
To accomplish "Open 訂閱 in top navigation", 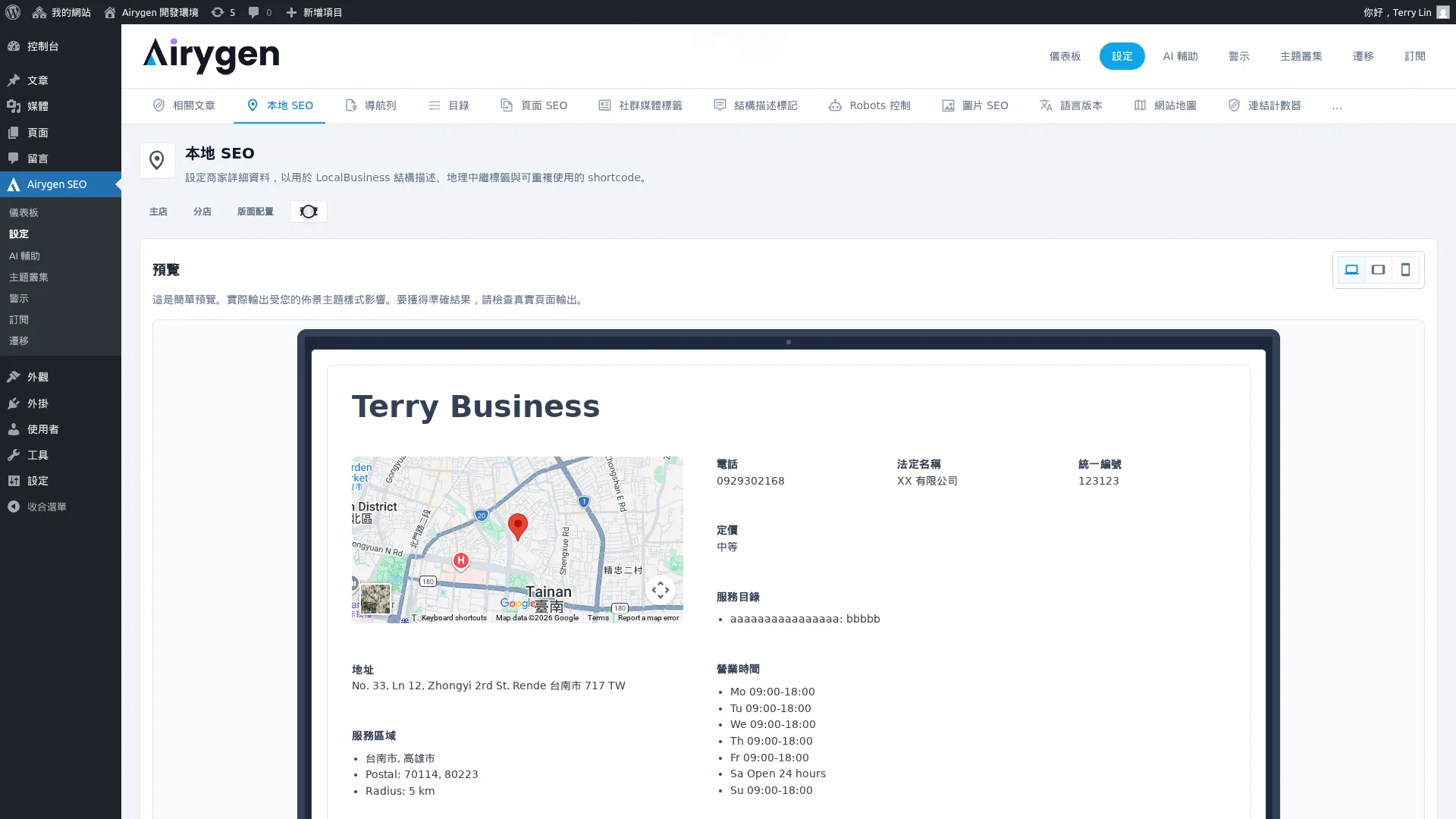I will pyautogui.click(x=1415, y=56).
